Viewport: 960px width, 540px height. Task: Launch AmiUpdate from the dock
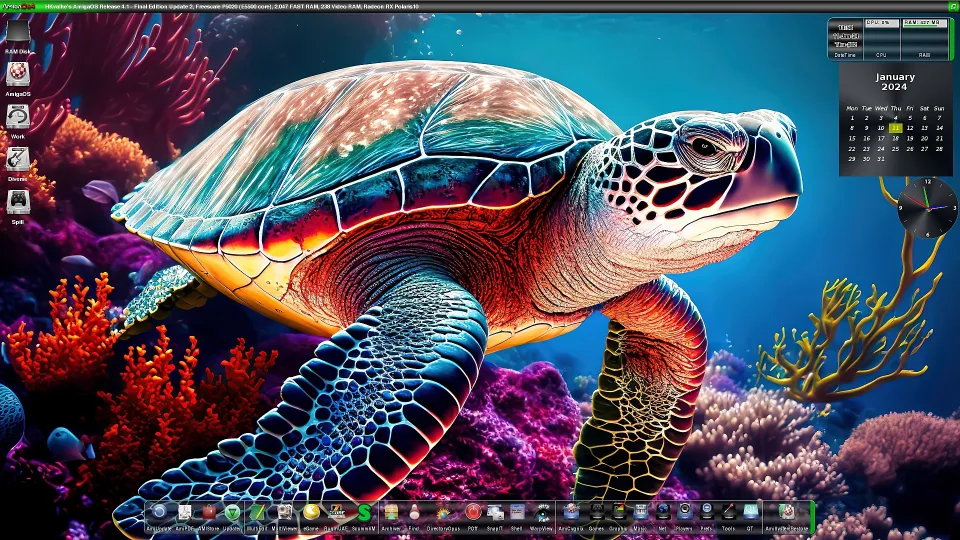coord(159,513)
